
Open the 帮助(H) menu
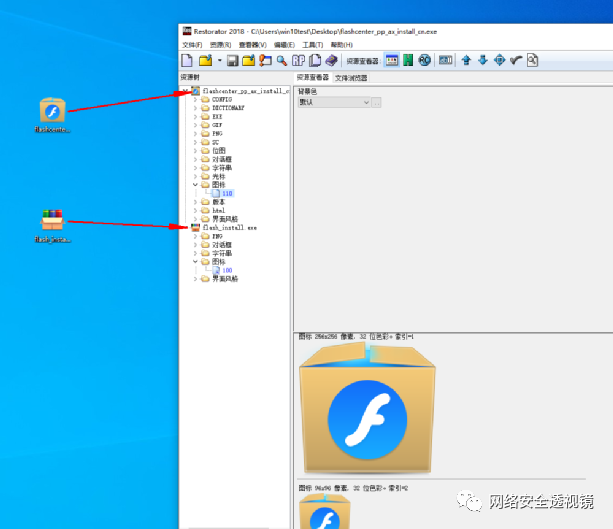point(342,45)
